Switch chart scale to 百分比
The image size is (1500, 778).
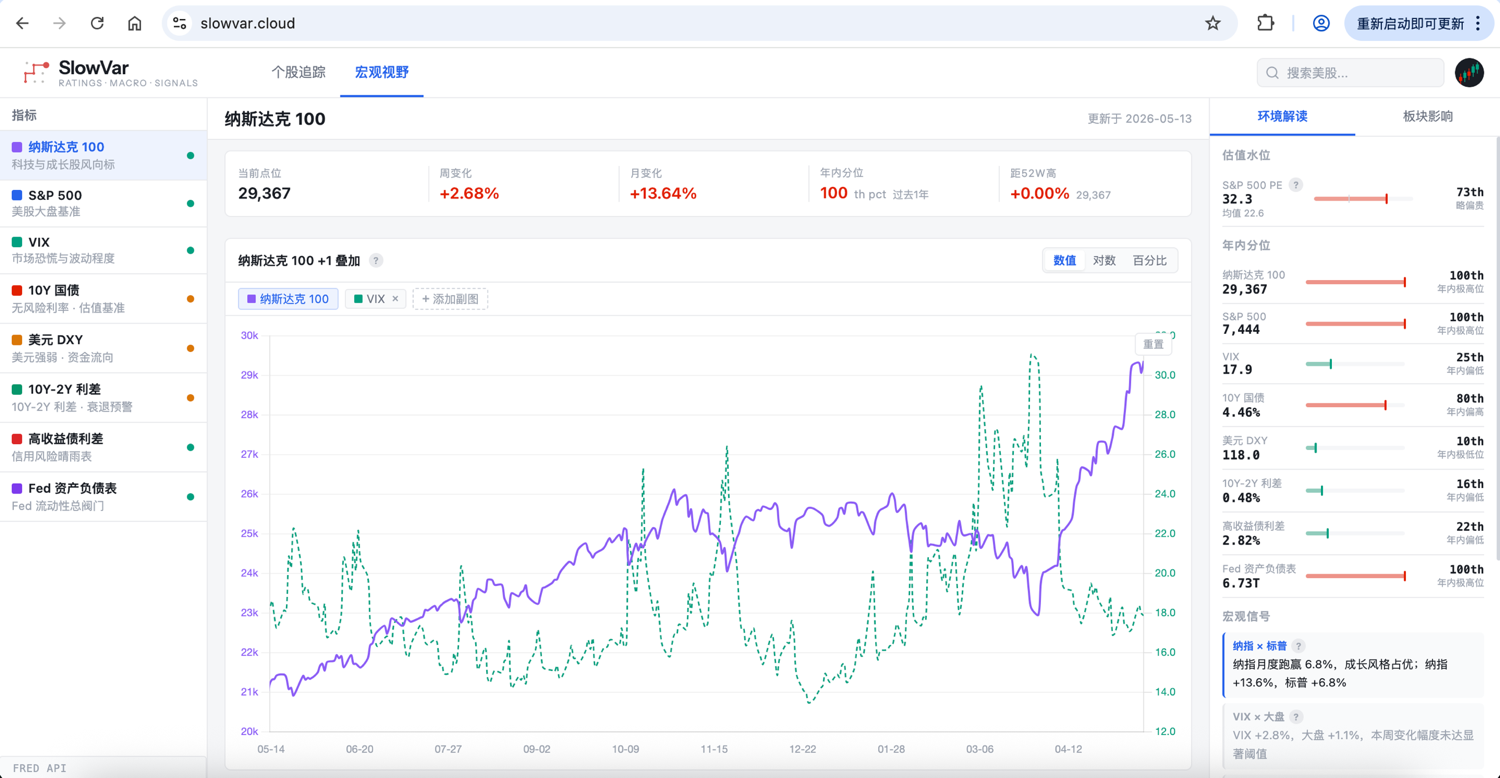tap(1149, 261)
